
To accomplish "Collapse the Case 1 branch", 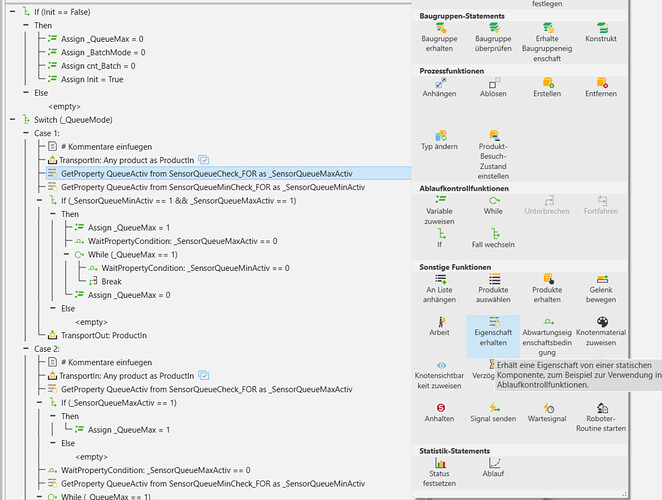I will click(x=25, y=132).
